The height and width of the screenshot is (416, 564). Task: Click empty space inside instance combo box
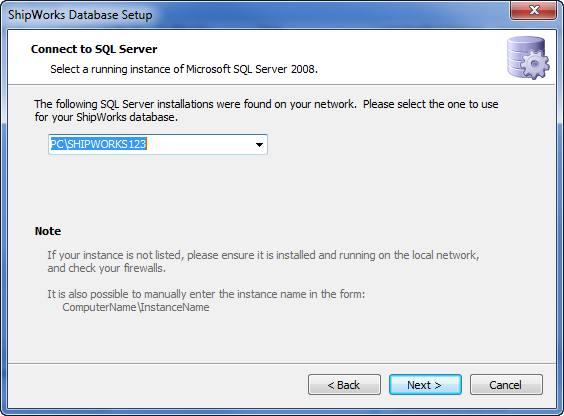pyautogui.click(x=200, y=145)
